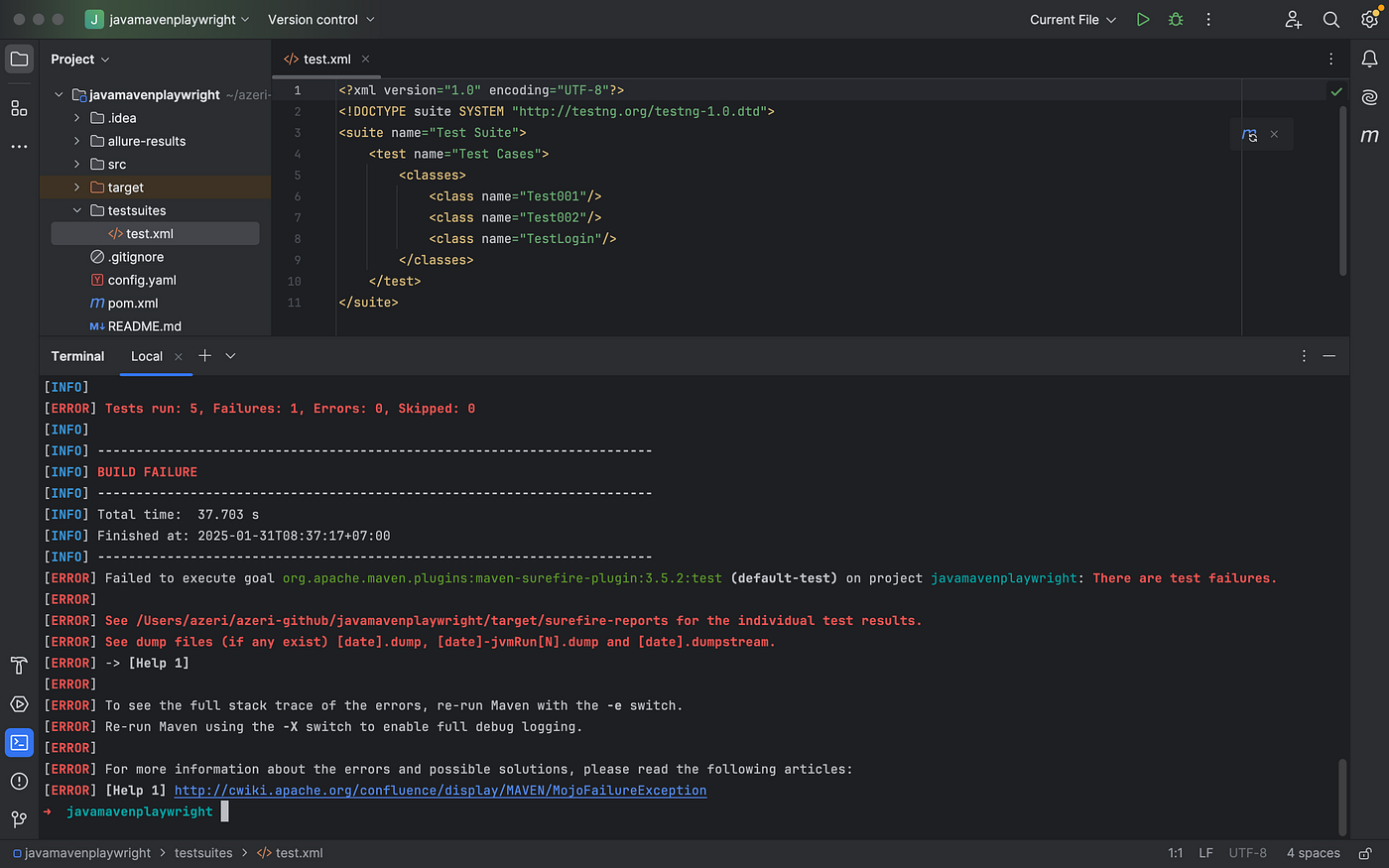Open editor tab options kebab icon

click(x=1331, y=59)
